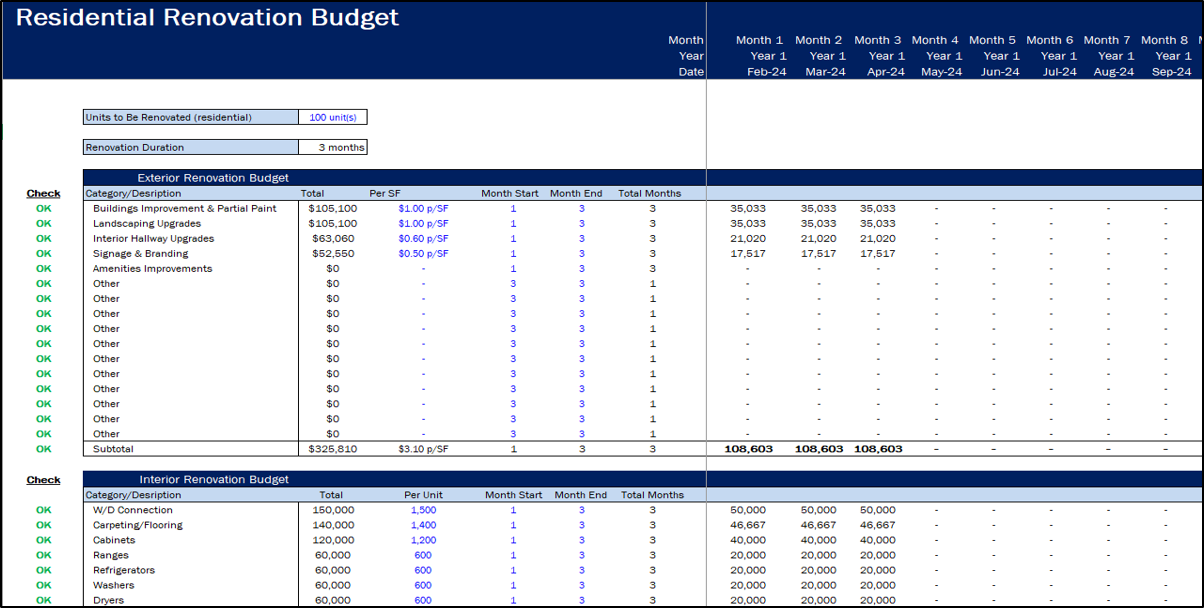Select the Signage & Branding total $52,550

[x=331, y=253]
